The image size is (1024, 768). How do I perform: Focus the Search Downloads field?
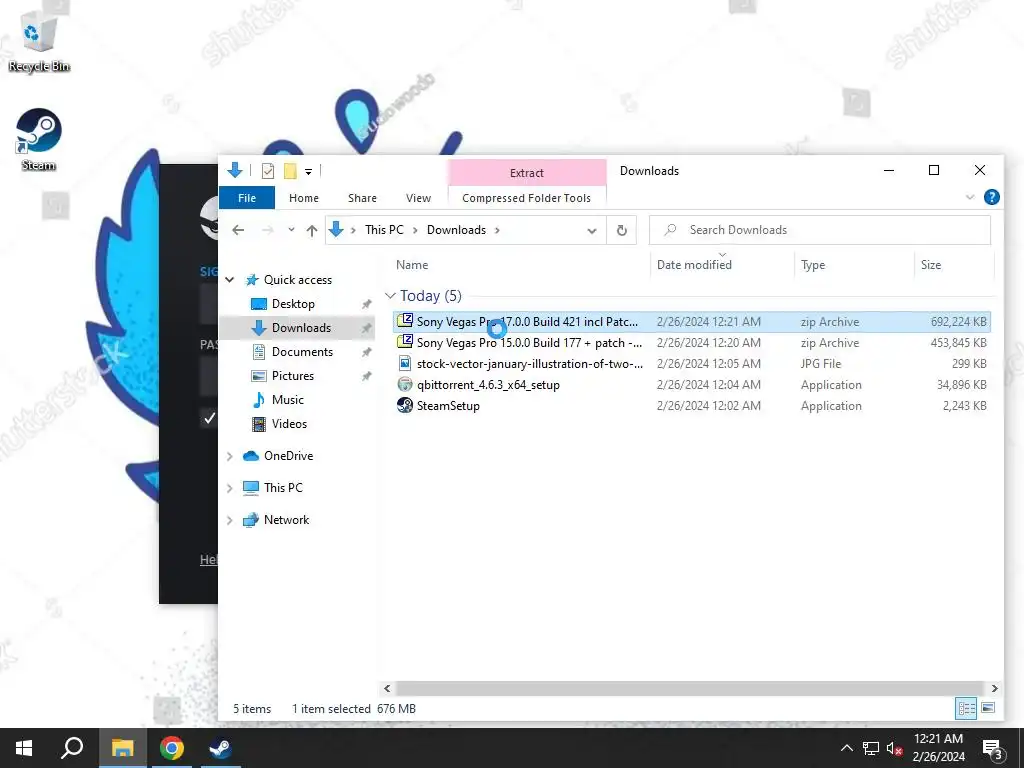tap(820, 230)
